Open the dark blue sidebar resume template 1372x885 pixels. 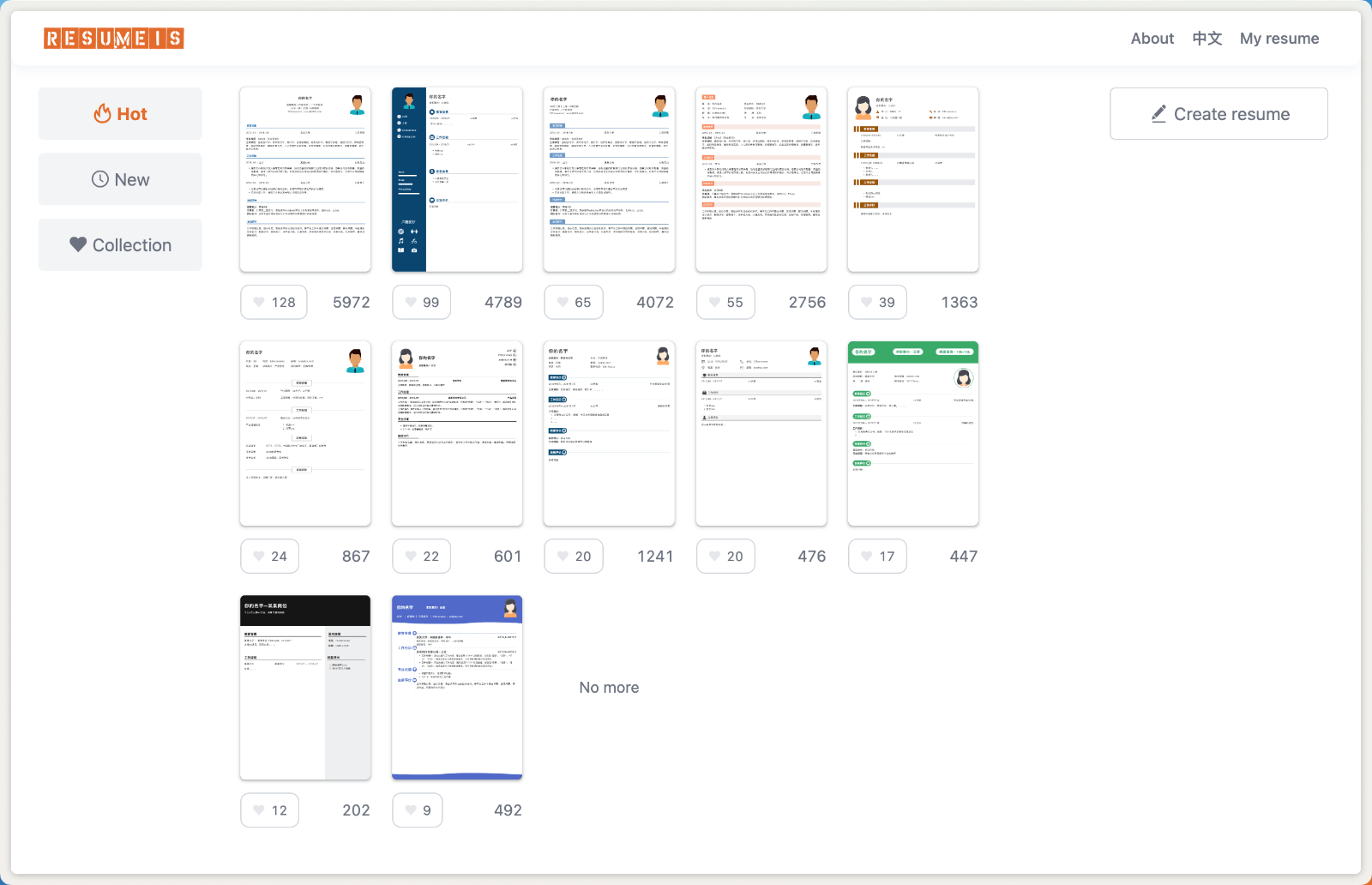(x=457, y=180)
